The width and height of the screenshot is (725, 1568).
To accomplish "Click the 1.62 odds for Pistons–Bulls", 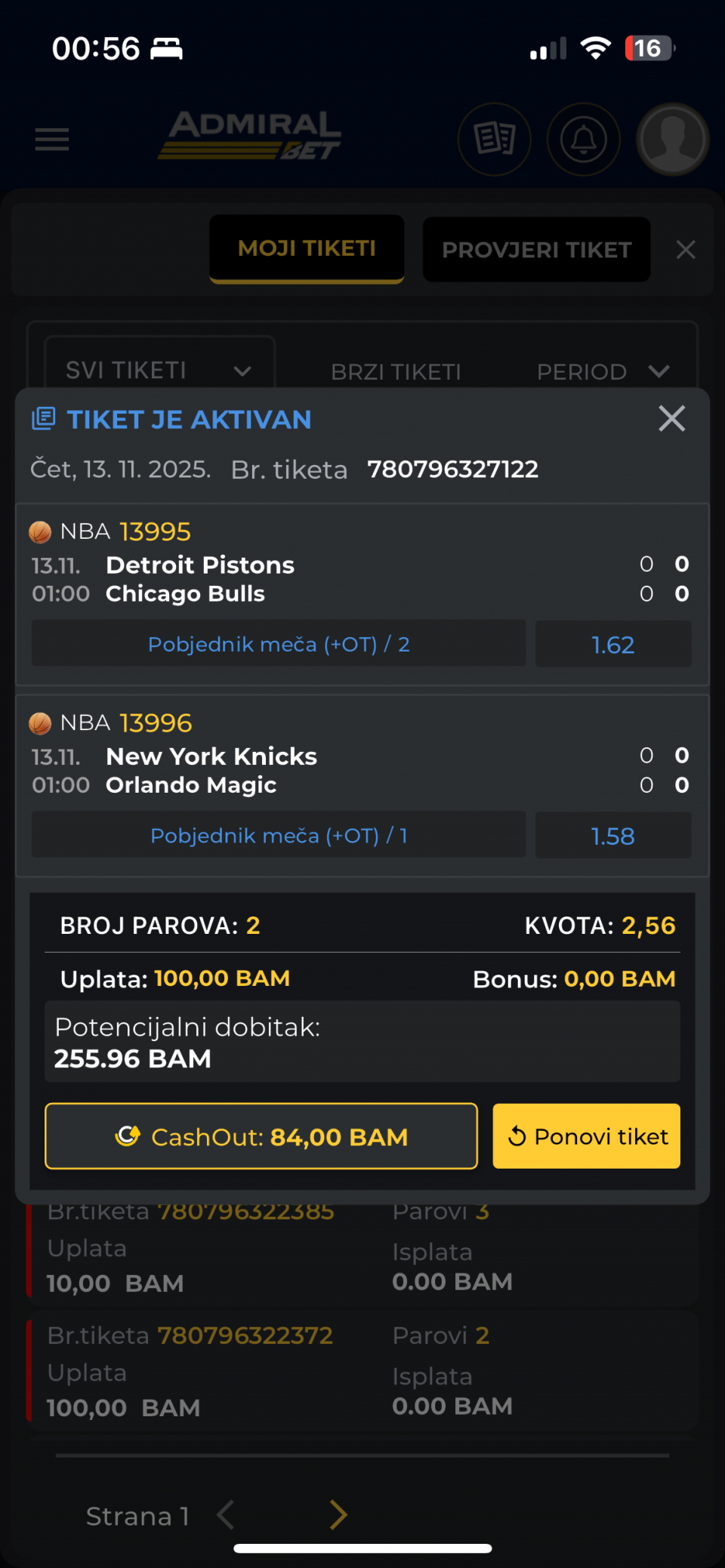I will click(612, 645).
